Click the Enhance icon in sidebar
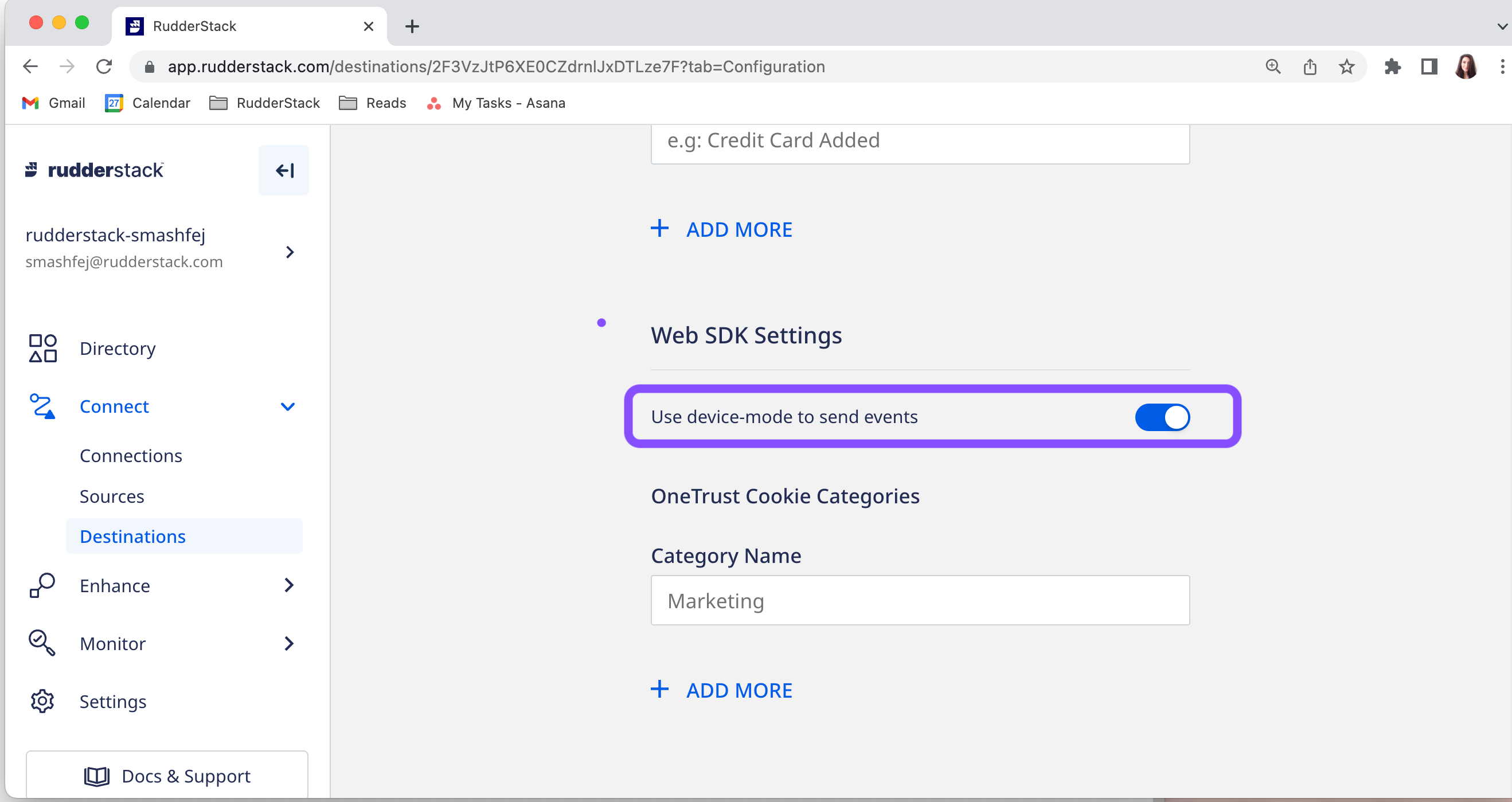The width and height of the screenshot is (1512, 802). (42, 585)
